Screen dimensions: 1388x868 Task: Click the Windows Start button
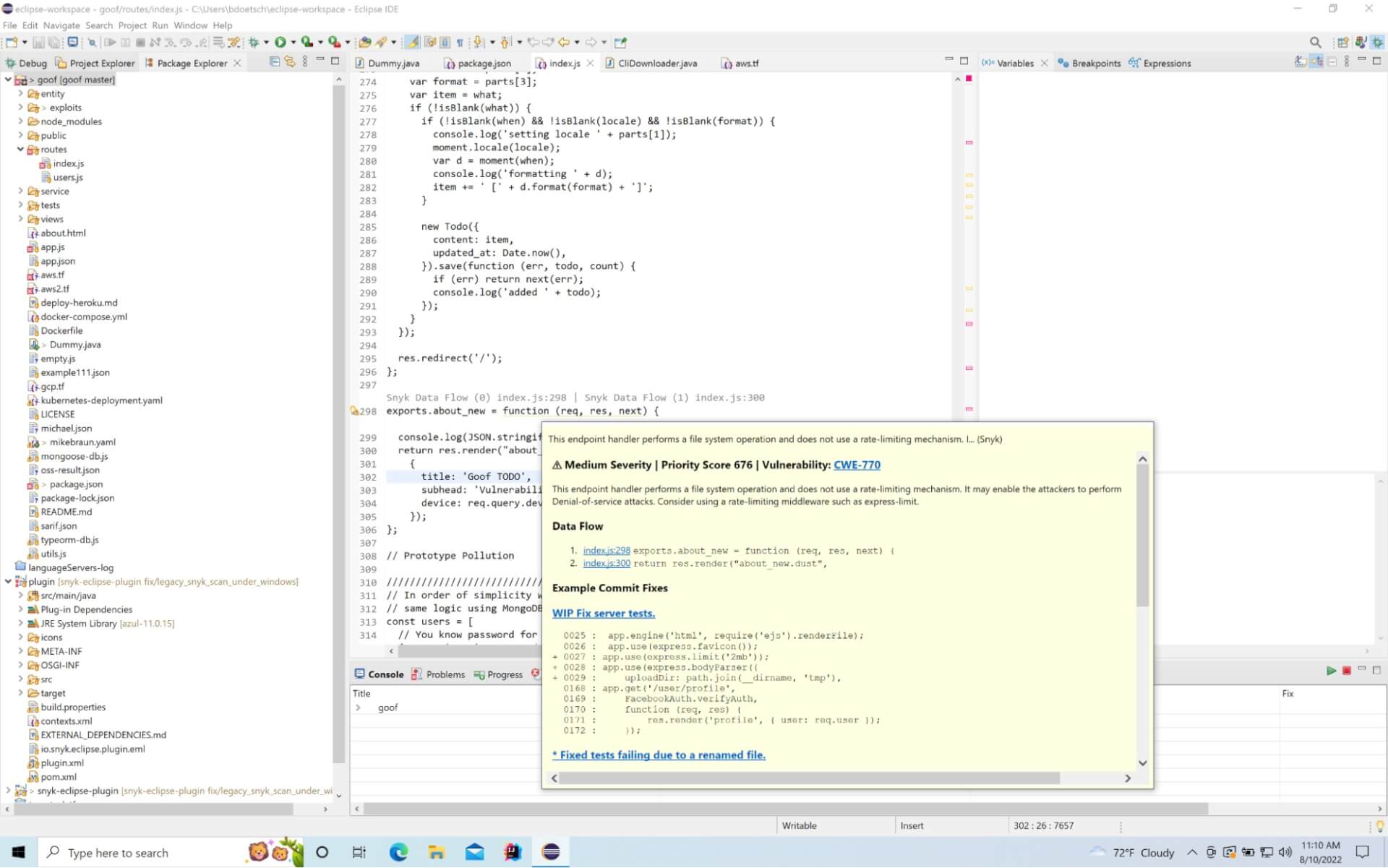pos(18,853)
